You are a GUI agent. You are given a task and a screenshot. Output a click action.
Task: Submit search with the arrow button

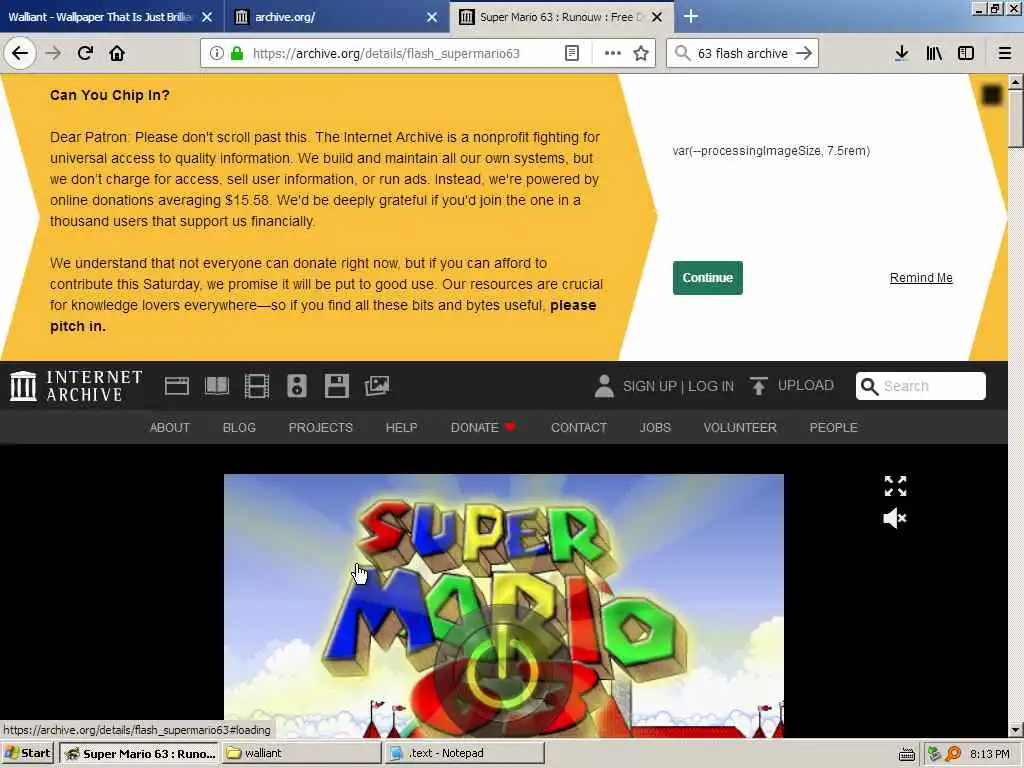(804, 54)
